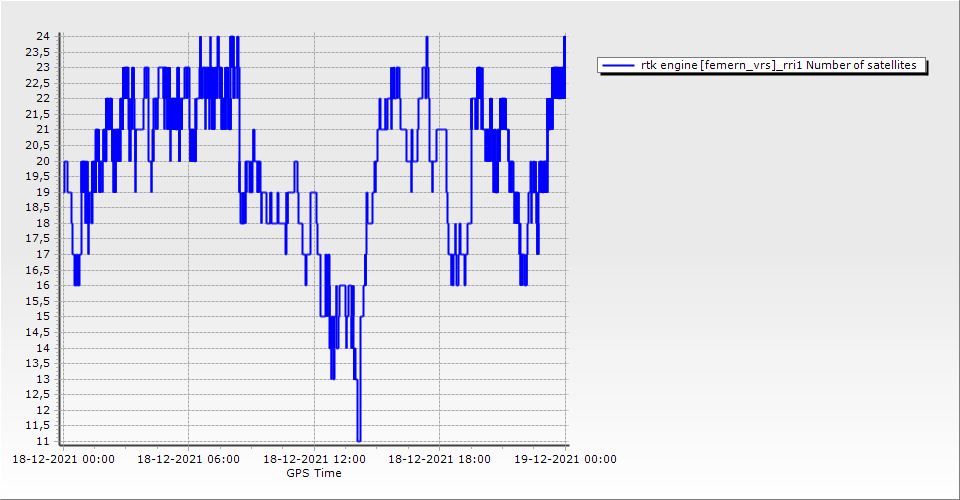
Task: Click the y-axis label reading 22,5
Action: 40,83
